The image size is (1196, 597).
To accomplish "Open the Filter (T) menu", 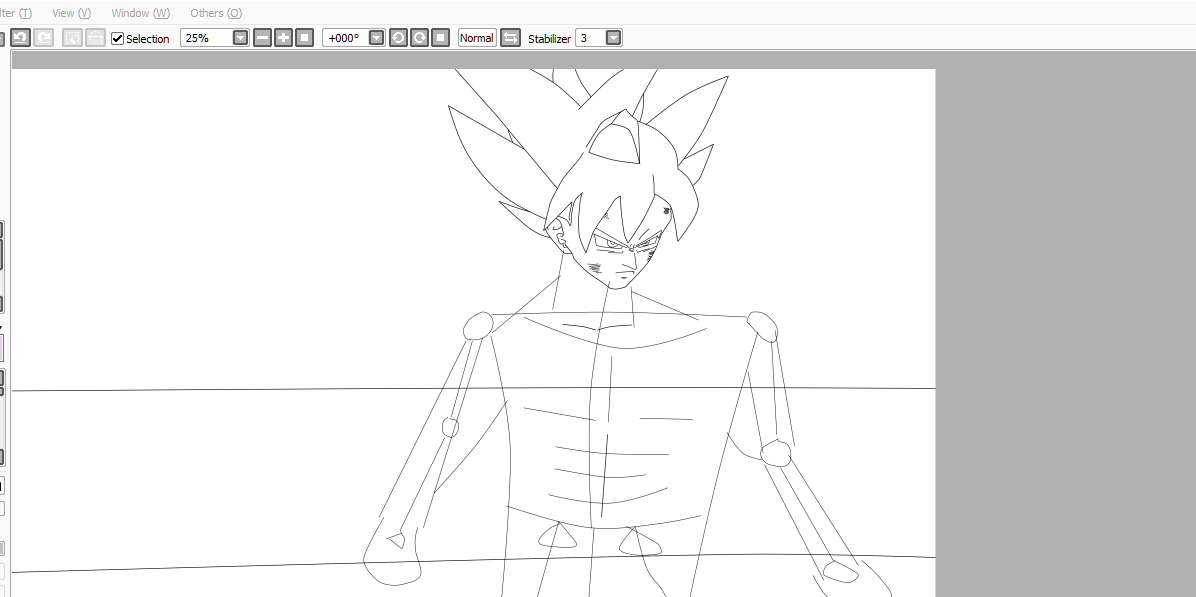I will (x=16, y=13).
